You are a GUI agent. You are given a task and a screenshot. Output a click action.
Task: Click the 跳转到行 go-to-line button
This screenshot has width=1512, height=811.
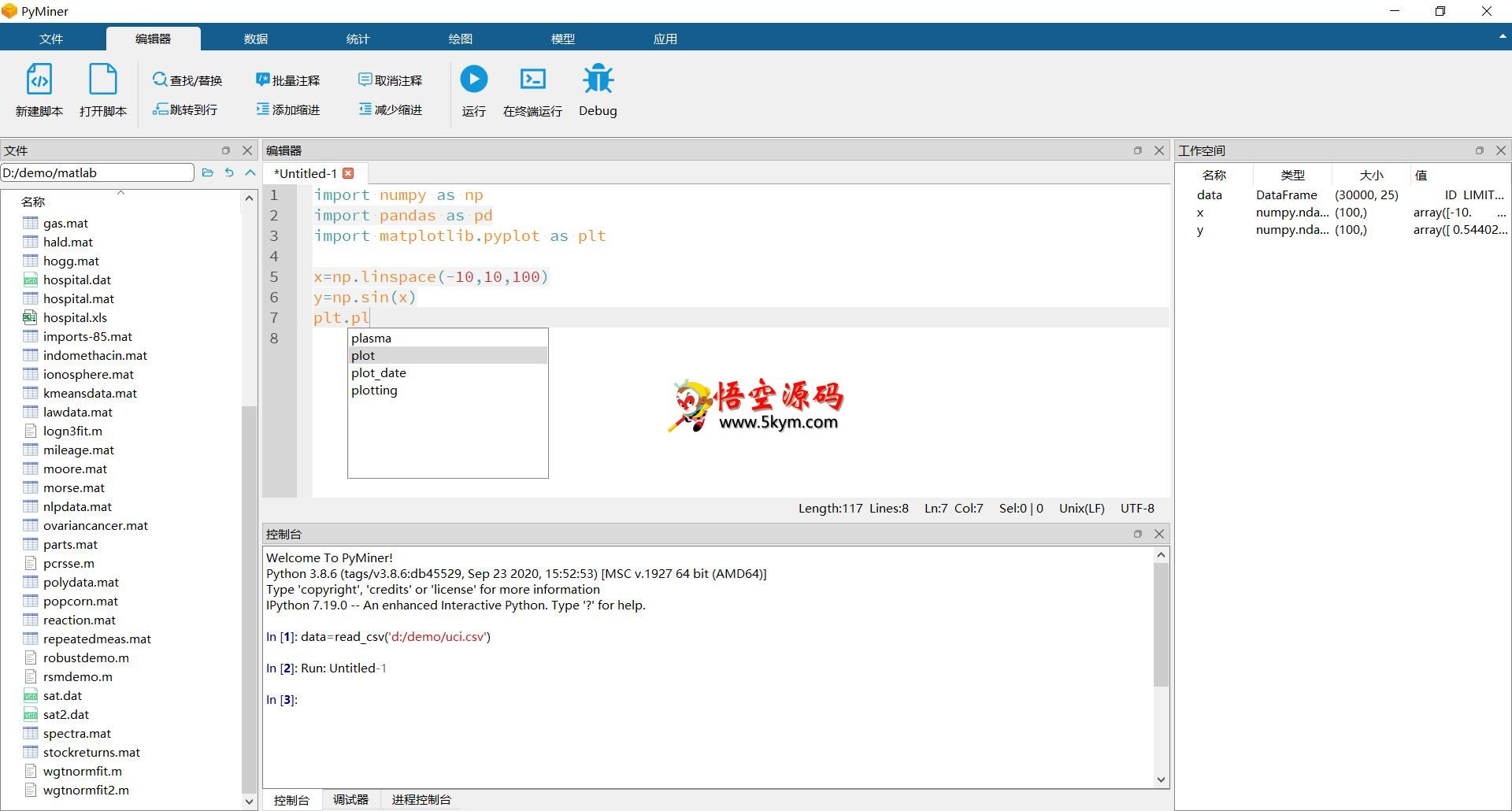coord(185,109)
